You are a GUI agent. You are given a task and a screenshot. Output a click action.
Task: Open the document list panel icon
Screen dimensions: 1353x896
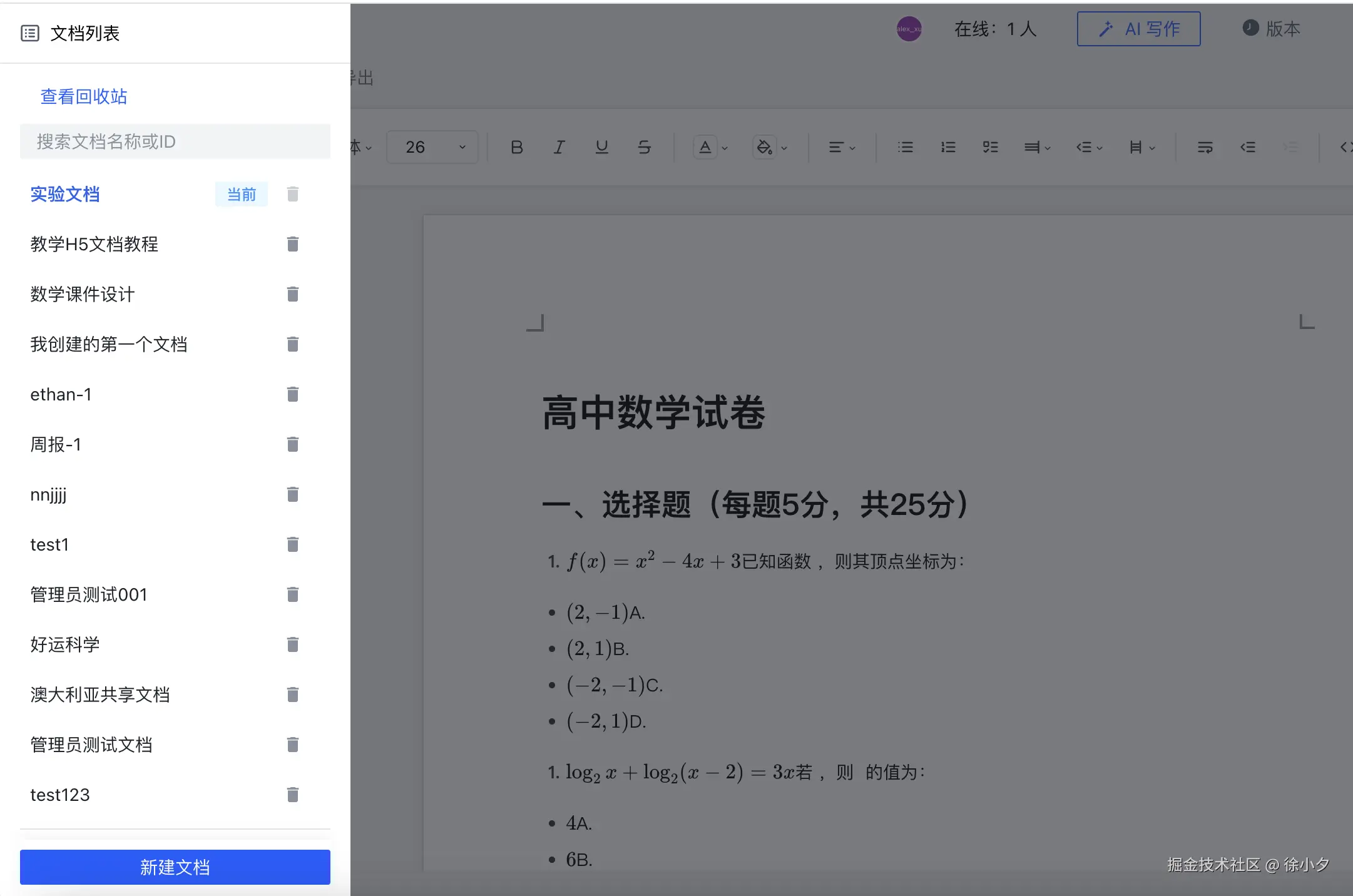(30, 33)
